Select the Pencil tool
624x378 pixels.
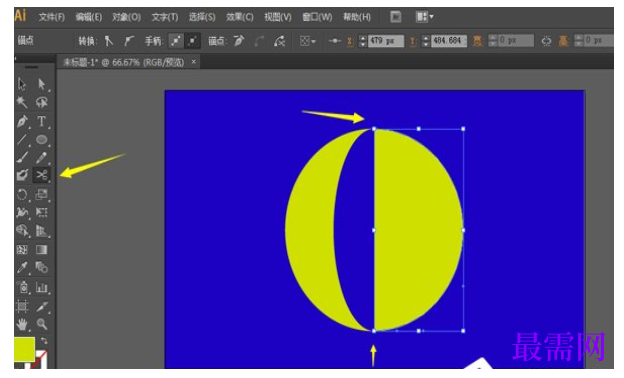[42, 158]
